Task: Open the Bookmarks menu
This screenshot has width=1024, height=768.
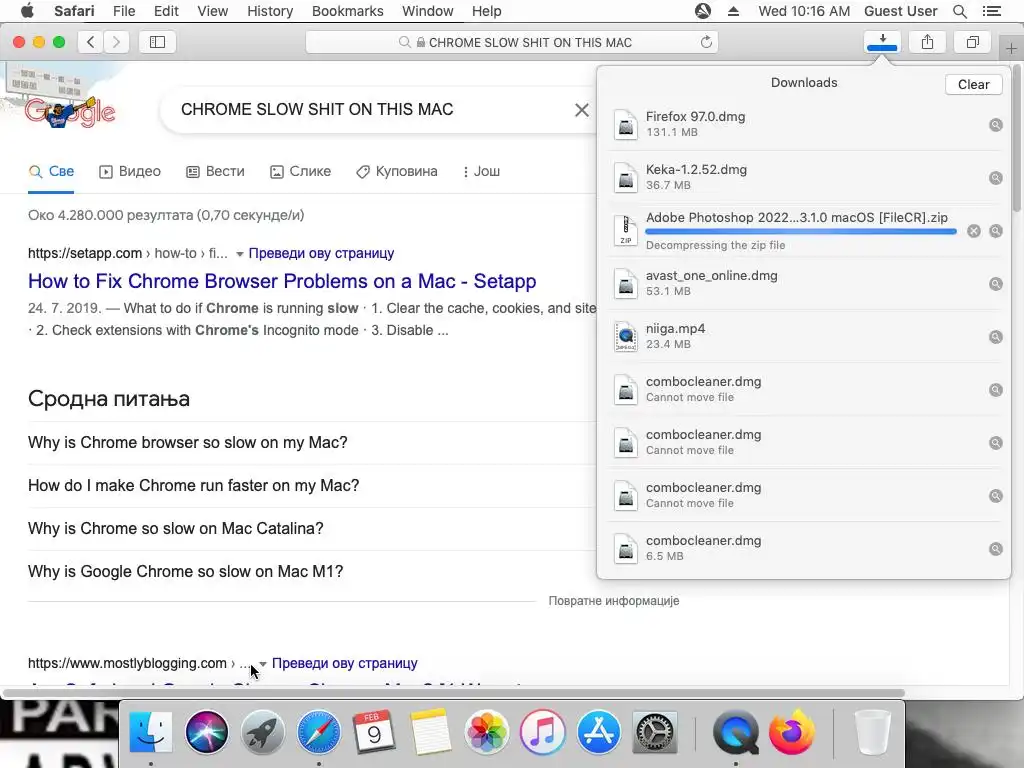Action: tap(347, 11)
